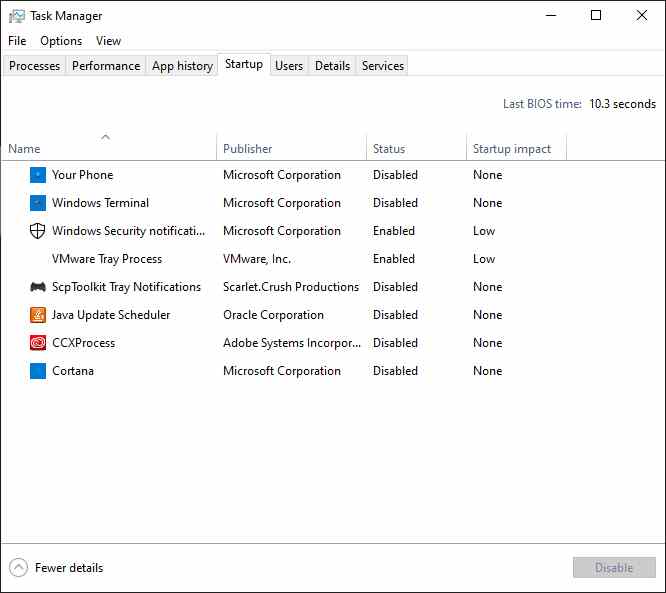The image size is (666, 593).
Task: Close the Task Manager window
Action: pyautogui.click(x=641, y=16)
